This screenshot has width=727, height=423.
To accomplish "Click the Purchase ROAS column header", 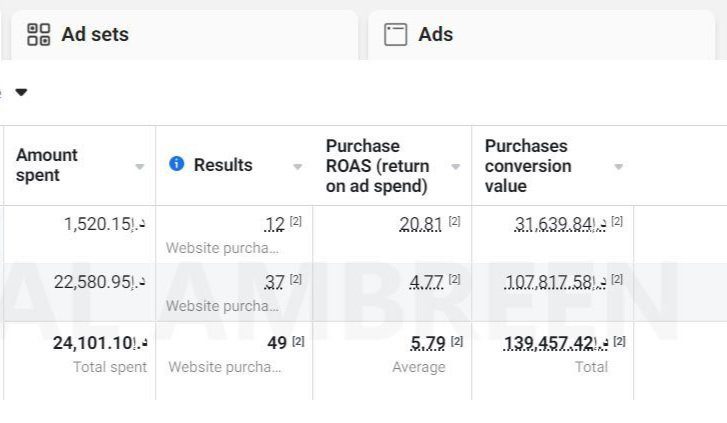I will (376, 166).
